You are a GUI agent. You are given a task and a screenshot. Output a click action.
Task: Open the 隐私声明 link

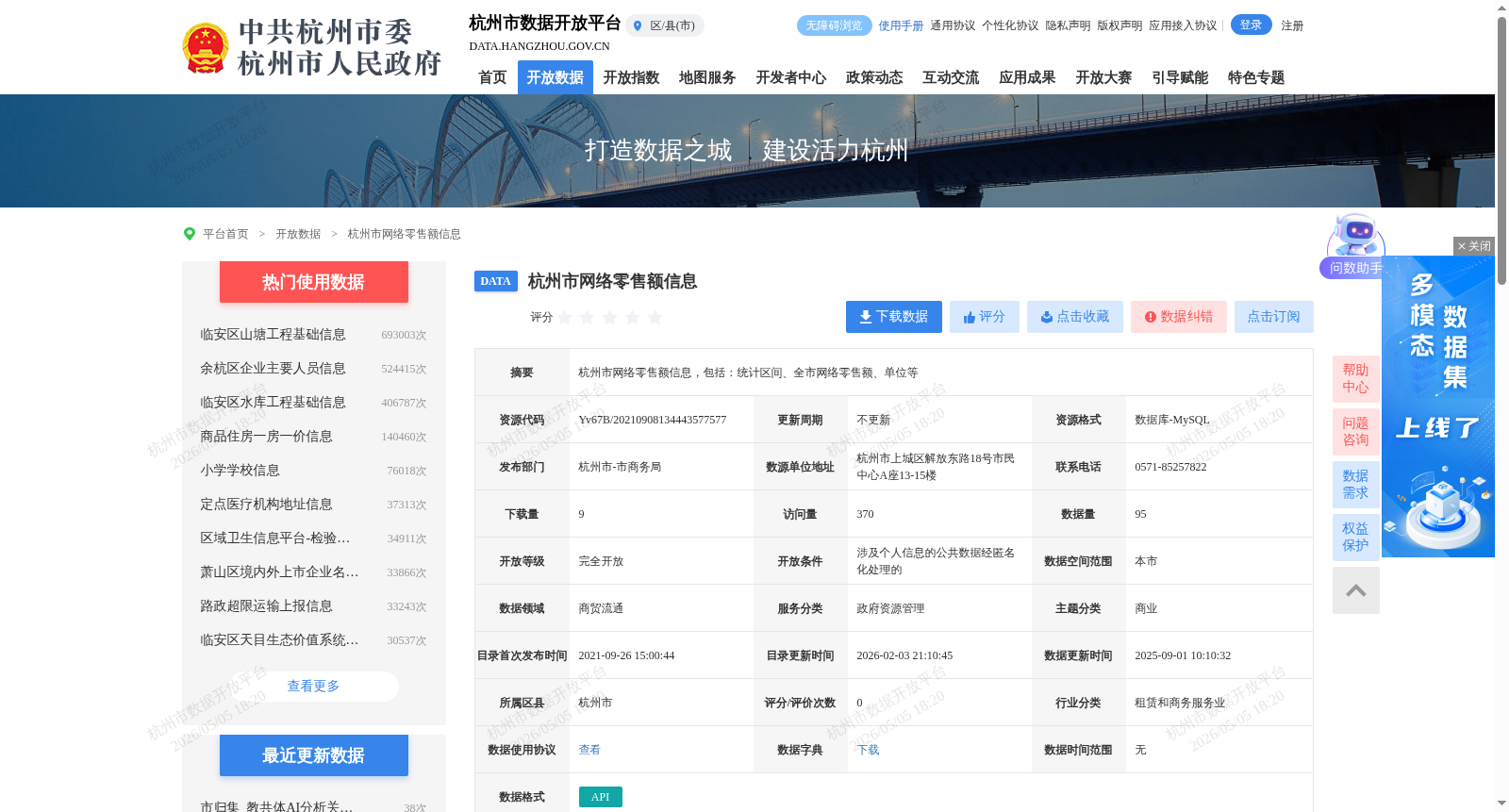(x=1068, y=25)
